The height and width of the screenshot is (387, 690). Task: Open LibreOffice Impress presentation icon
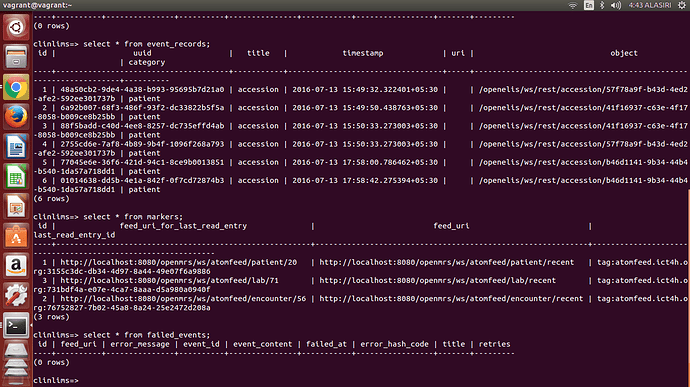(x=16, y=206)
